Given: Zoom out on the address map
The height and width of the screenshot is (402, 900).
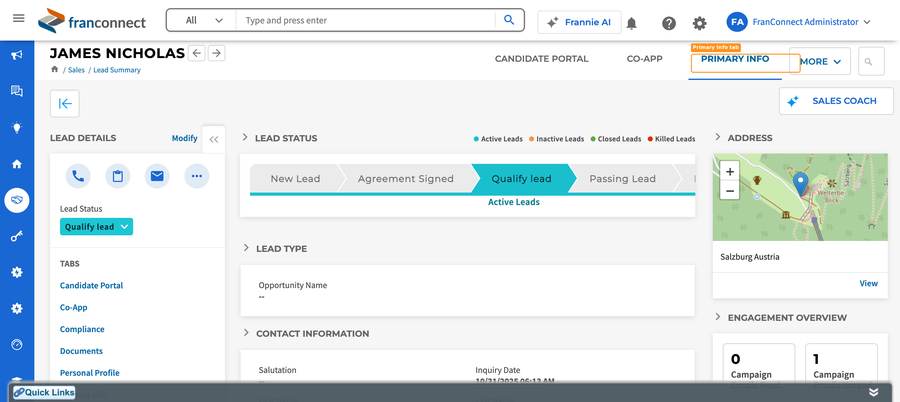Looking at the screenshot, I should coord(730,190).
